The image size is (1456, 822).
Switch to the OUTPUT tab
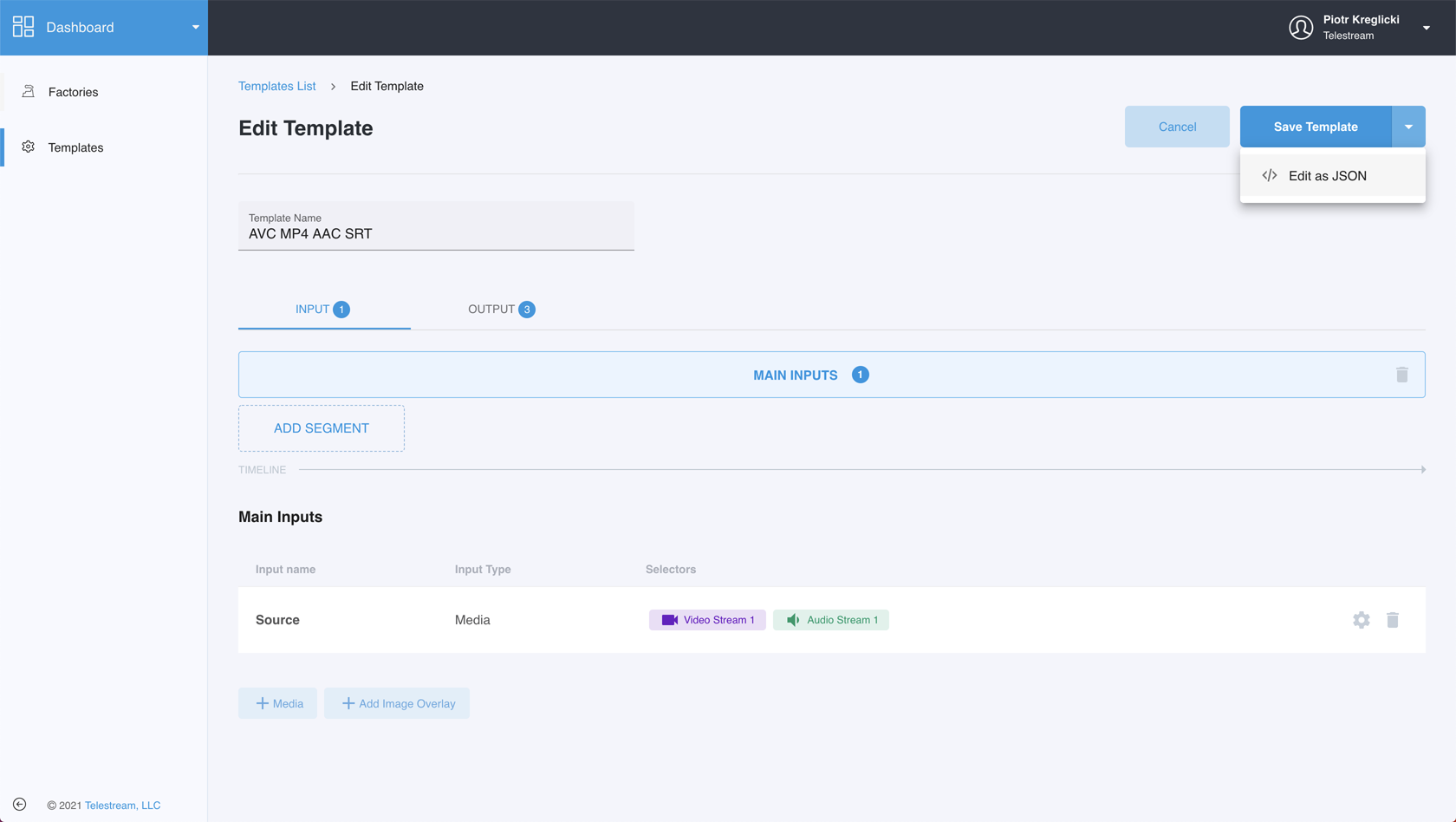[501, 310]
